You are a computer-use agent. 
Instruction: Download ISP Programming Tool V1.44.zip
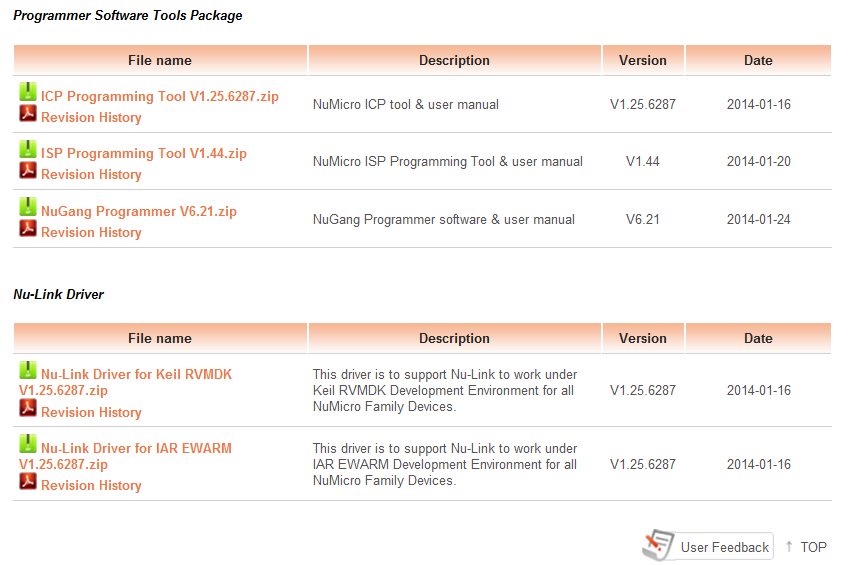click(144, 154)
